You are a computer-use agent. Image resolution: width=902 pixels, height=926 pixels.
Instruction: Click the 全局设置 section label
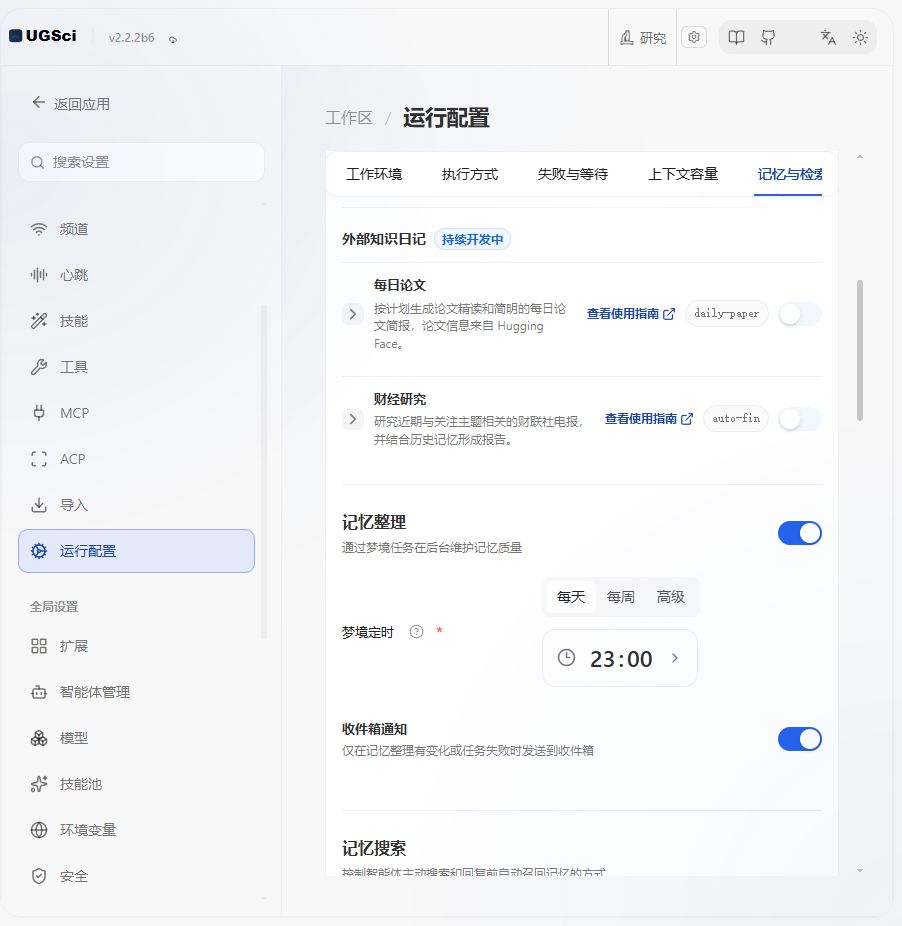54,607
